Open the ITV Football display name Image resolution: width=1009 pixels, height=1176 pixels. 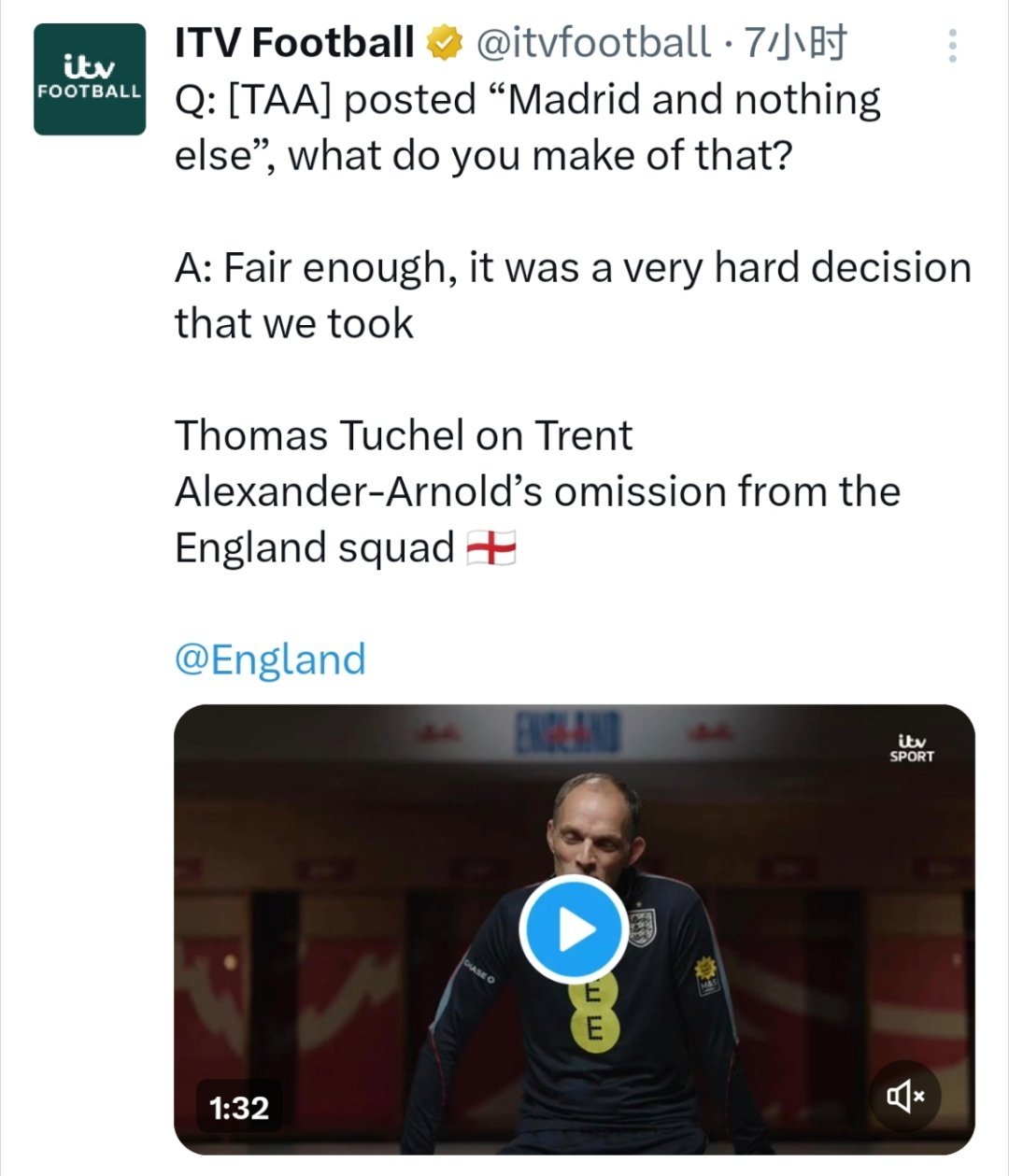(x=294, y=43)
